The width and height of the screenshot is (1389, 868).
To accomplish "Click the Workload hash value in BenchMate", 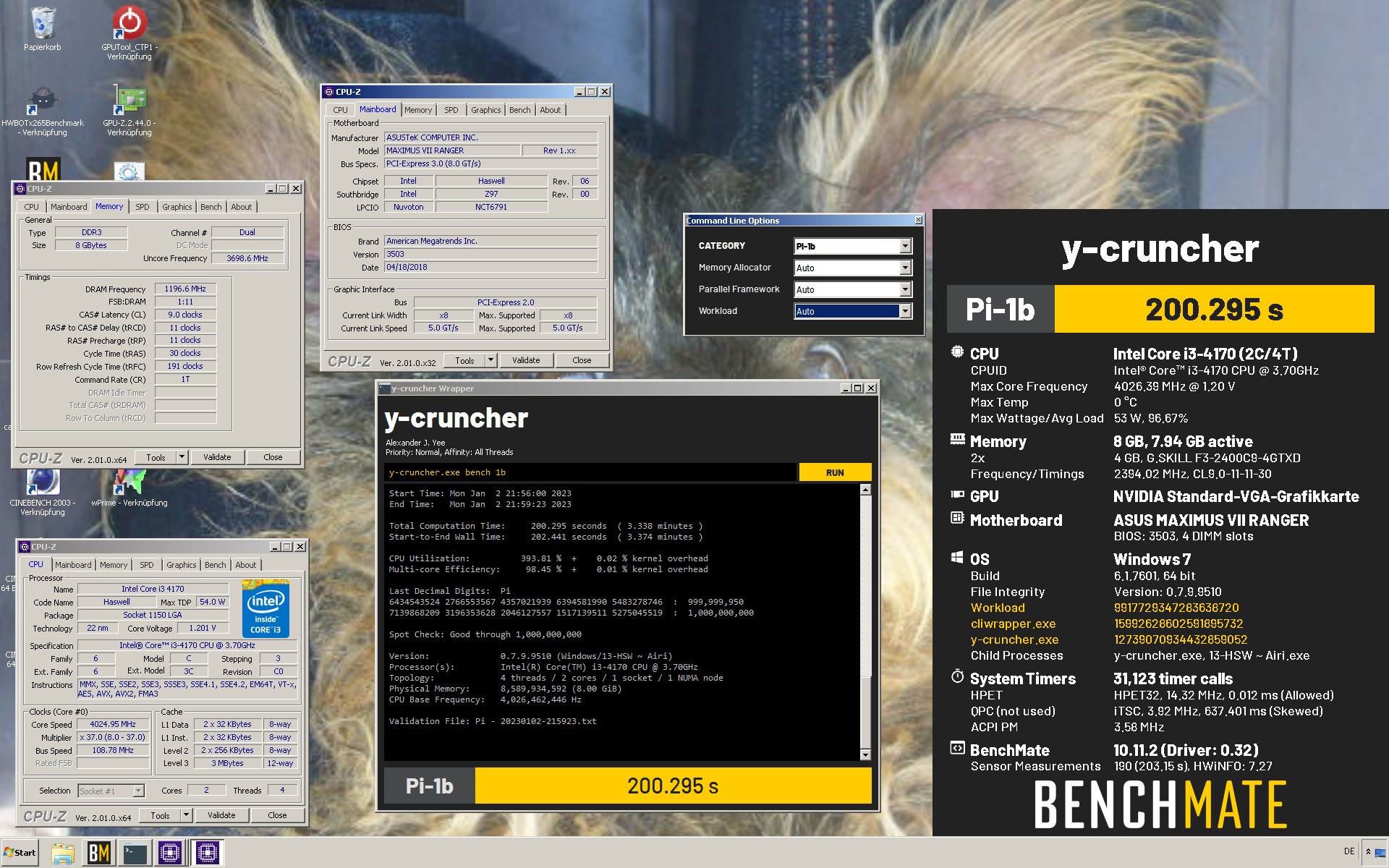I will (x=1176, y=608).
